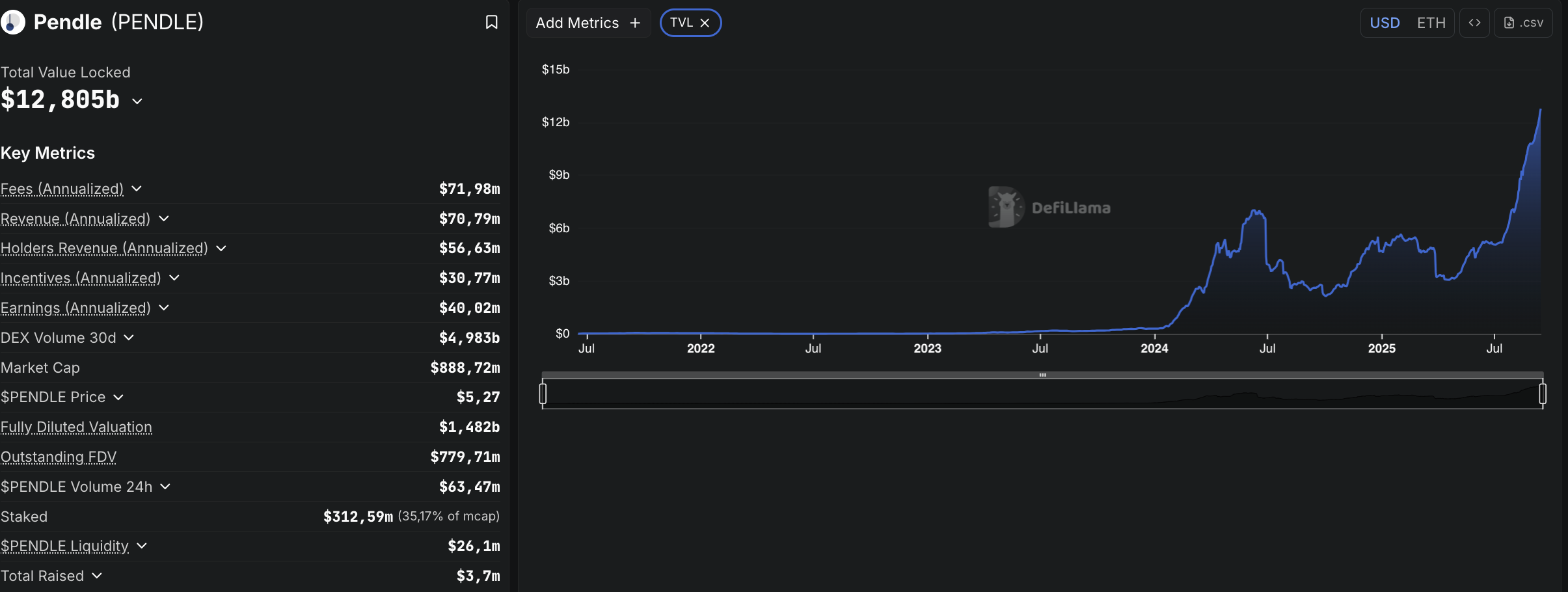Click the $15b y-axis label
Viewport: 1568px width, 592px height.
coord(556,70)
